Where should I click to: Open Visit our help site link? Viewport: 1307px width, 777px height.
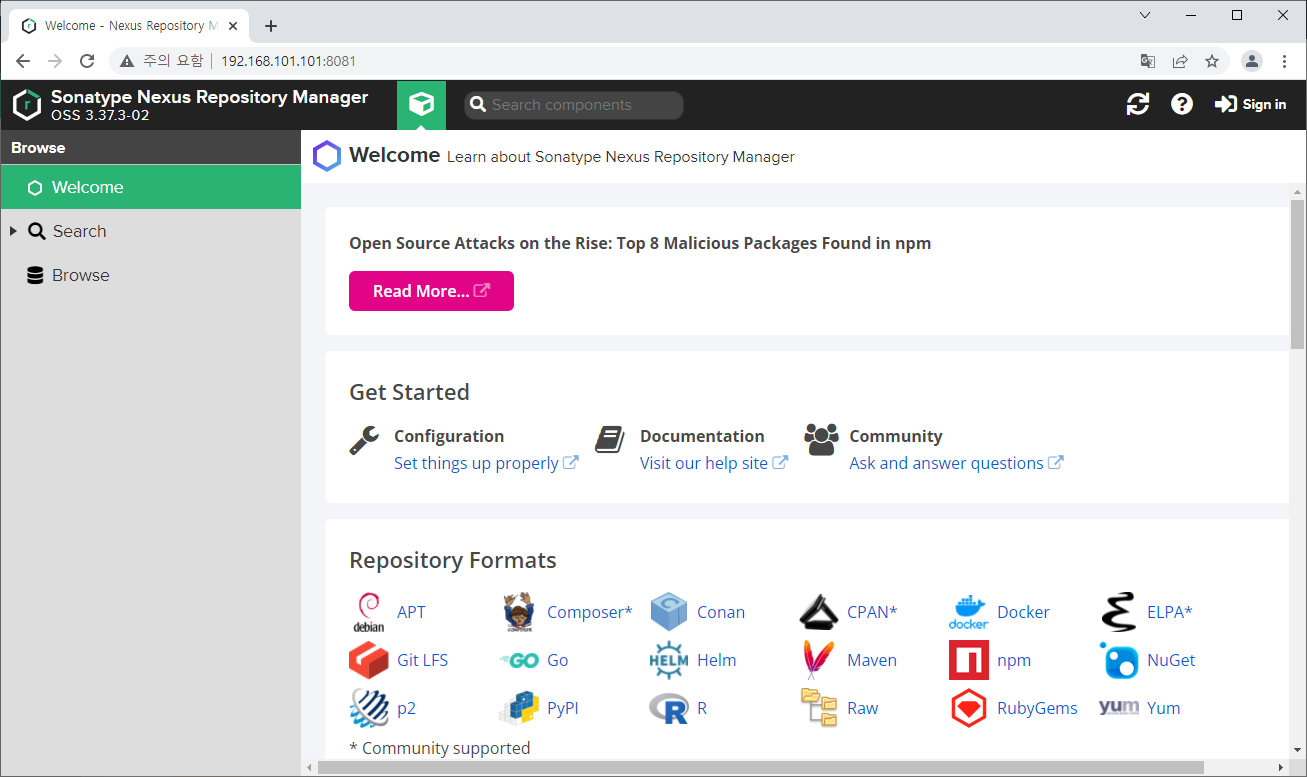pos(714,463)
